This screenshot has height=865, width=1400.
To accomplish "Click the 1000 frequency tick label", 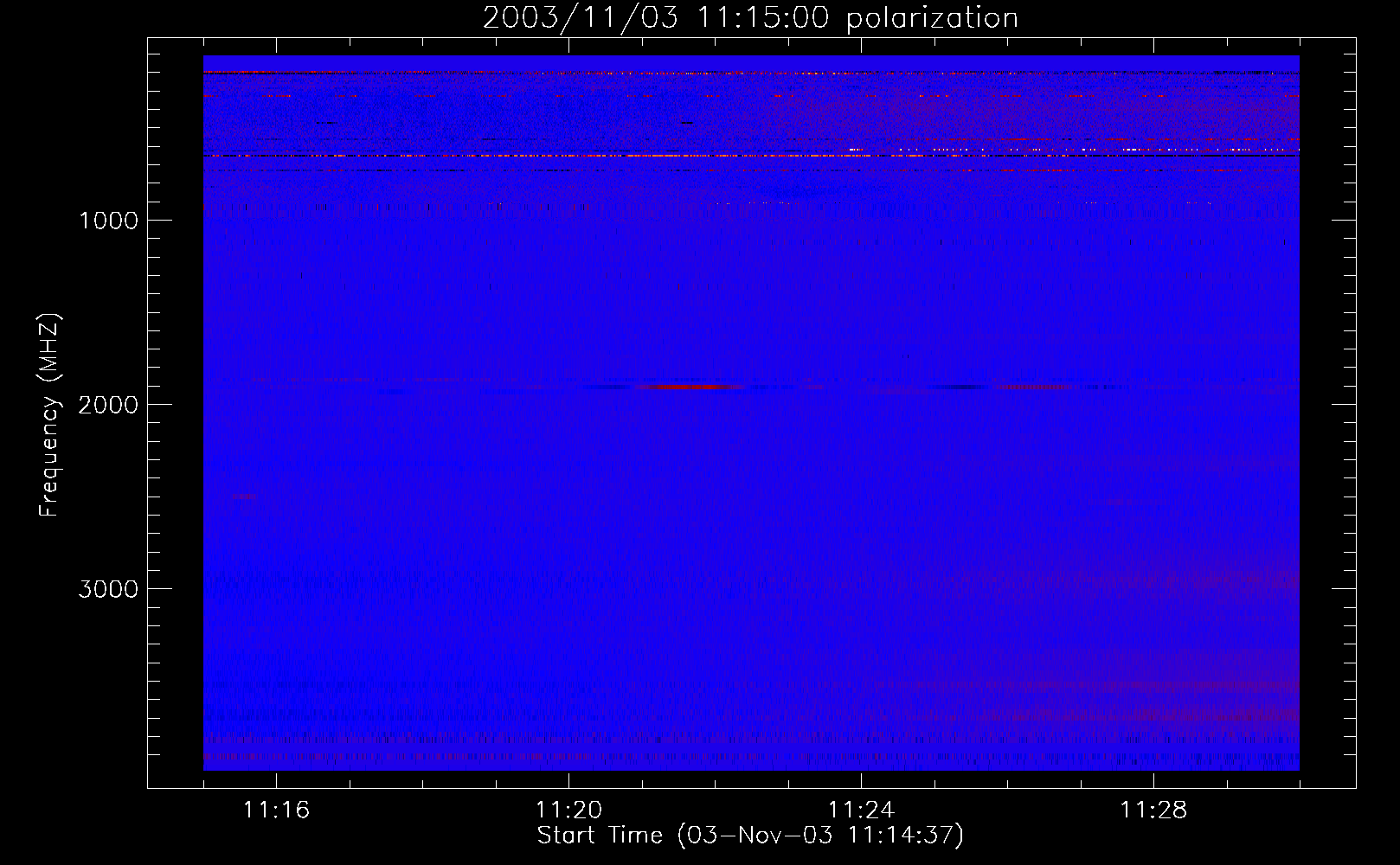I will (x=108, y=221).
